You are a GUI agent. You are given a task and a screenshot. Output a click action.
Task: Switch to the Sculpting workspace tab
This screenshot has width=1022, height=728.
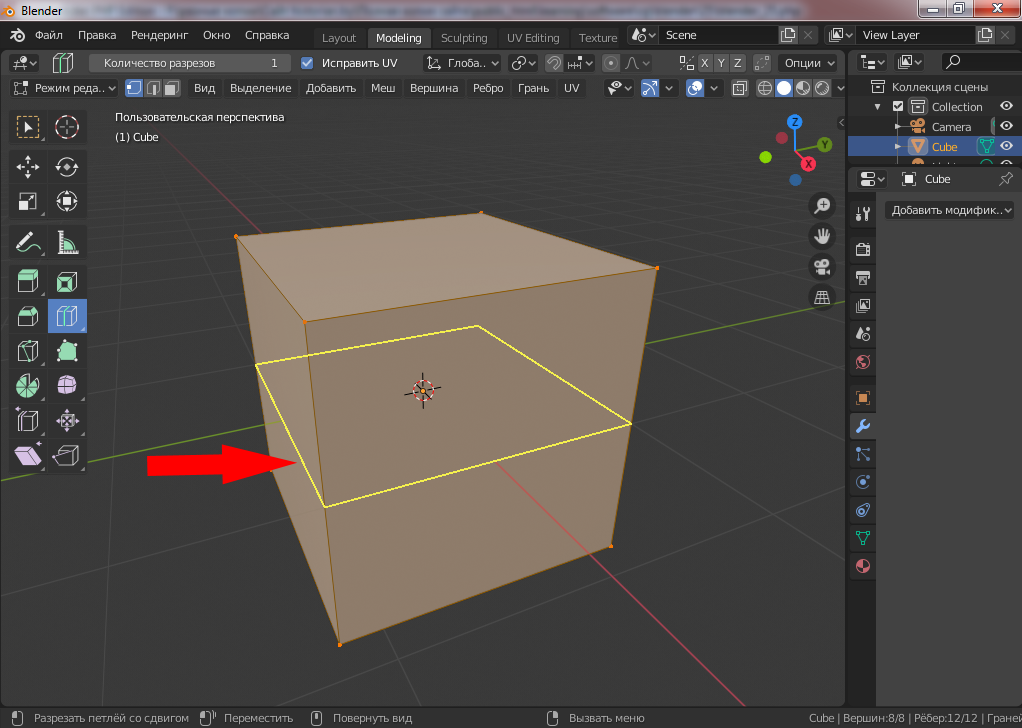coord(464,38)
